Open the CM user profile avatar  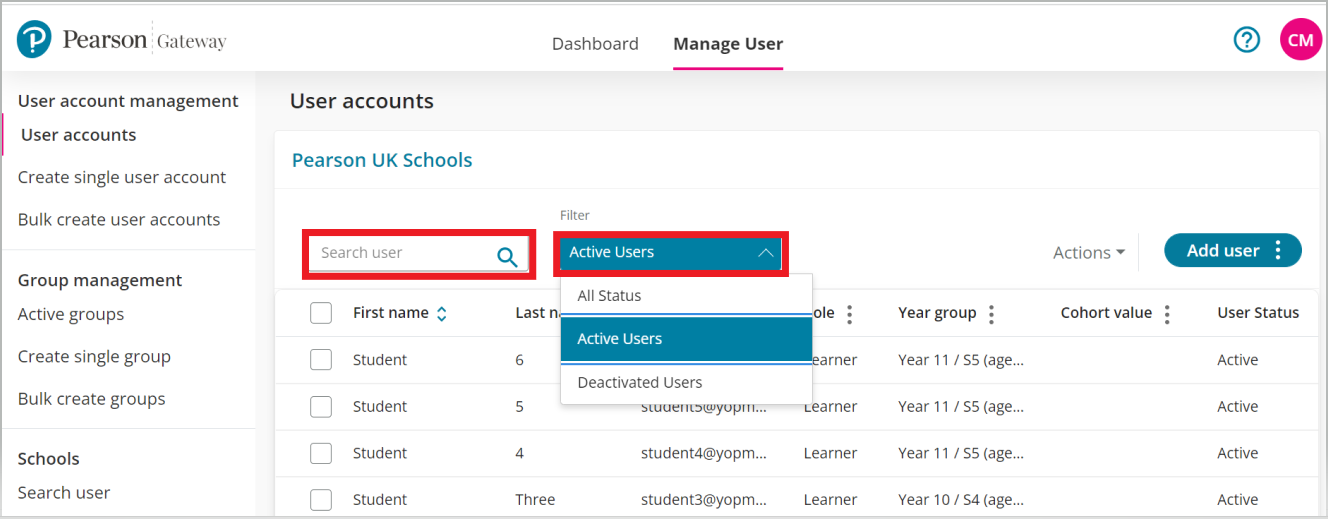coord(1300,40)
